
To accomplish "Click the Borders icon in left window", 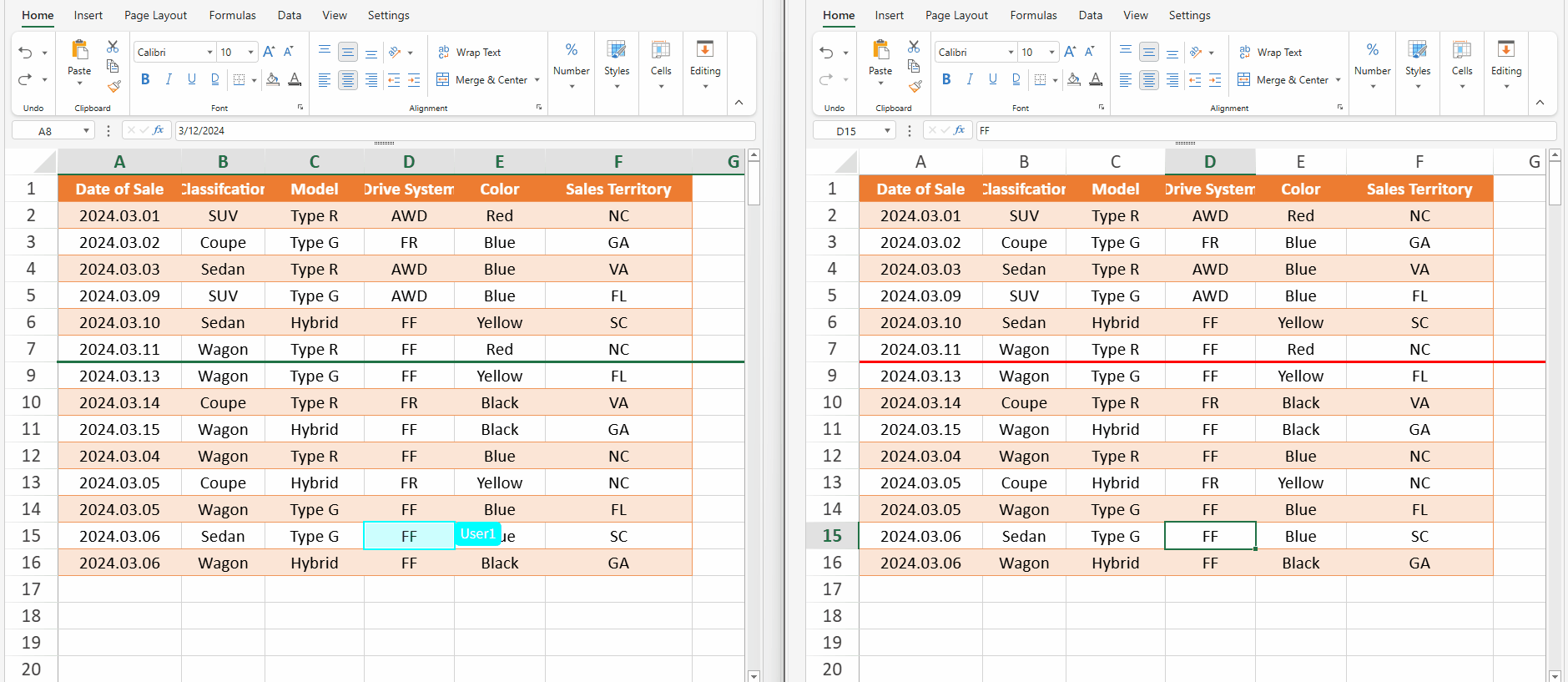I will tap(239, 79).
